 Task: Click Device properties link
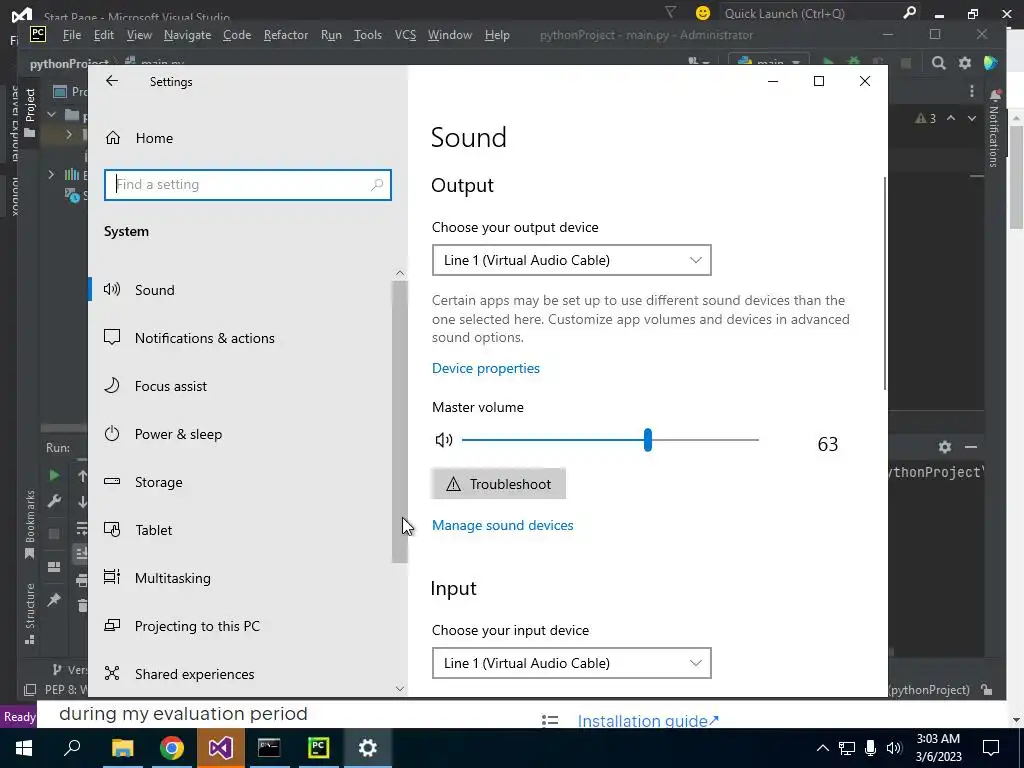click(x=486, y=368)
